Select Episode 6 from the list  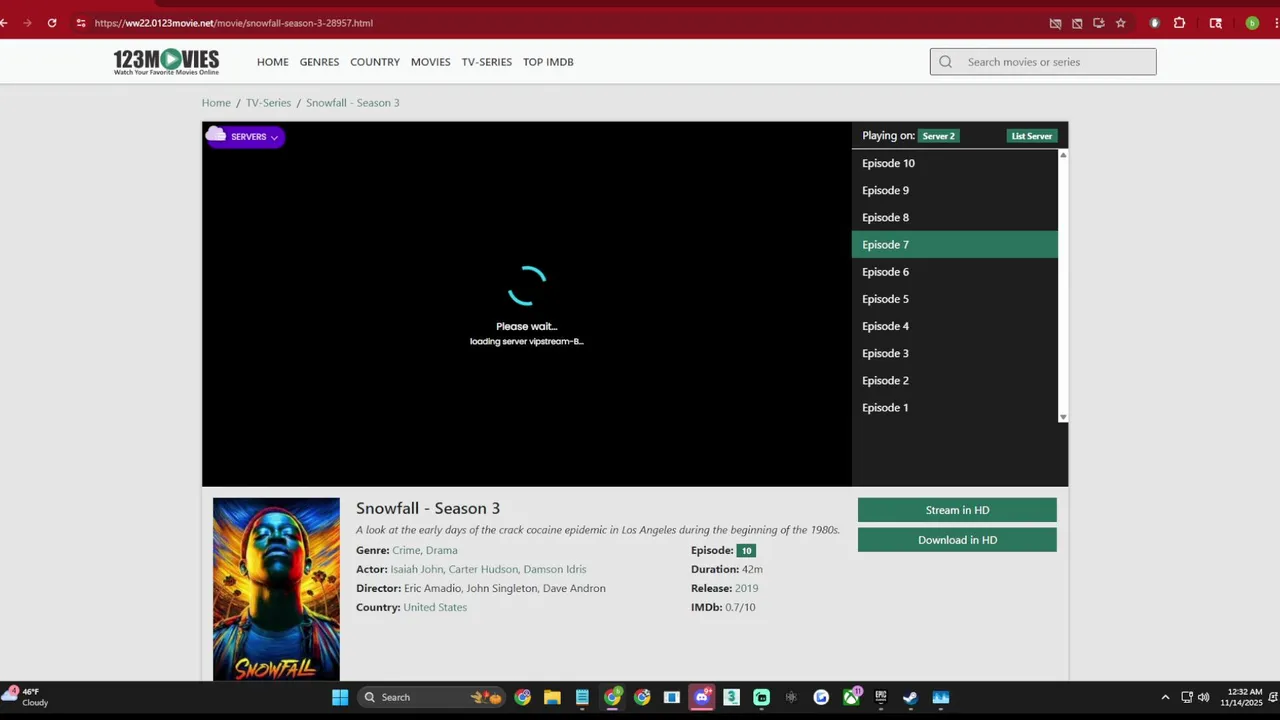pos(954,272)
